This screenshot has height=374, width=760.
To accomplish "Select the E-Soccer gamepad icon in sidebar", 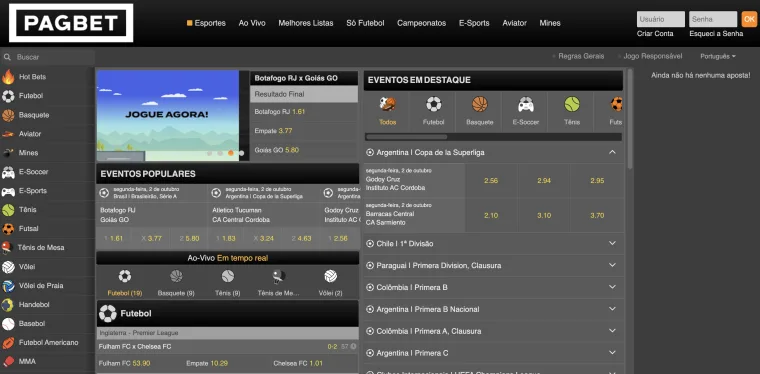I will (x=8, y=172).
